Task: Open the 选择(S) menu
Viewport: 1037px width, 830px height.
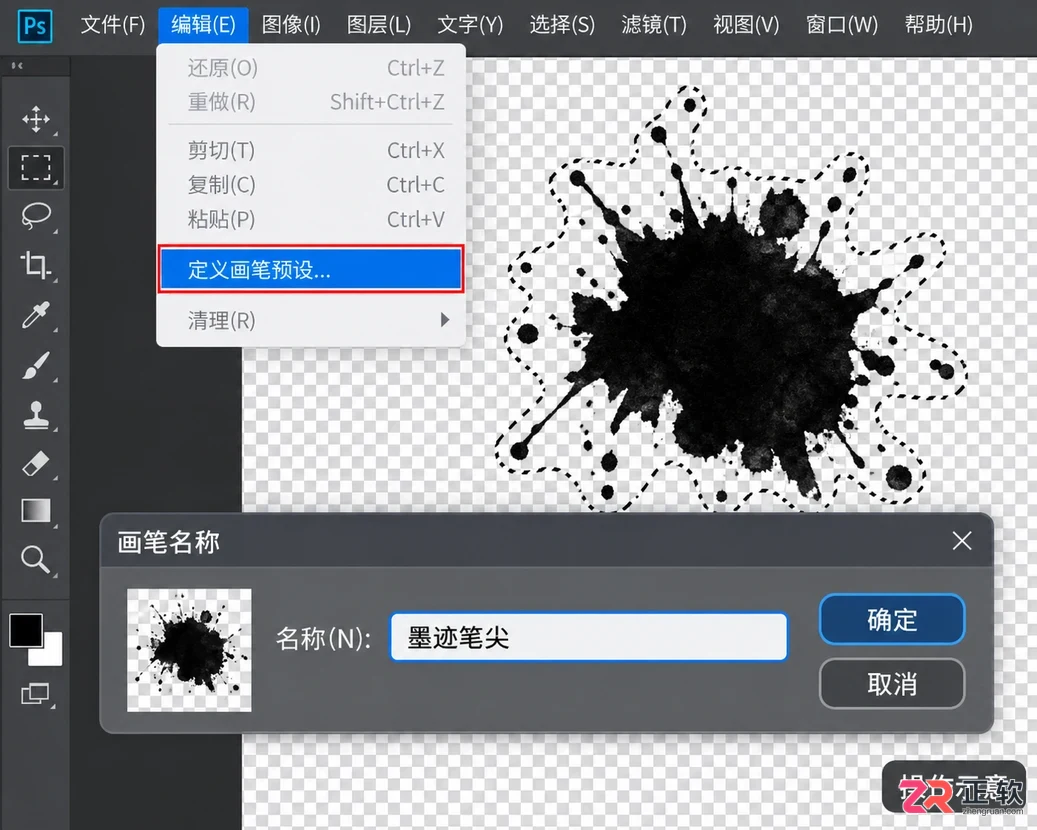Action: (562, 25)
